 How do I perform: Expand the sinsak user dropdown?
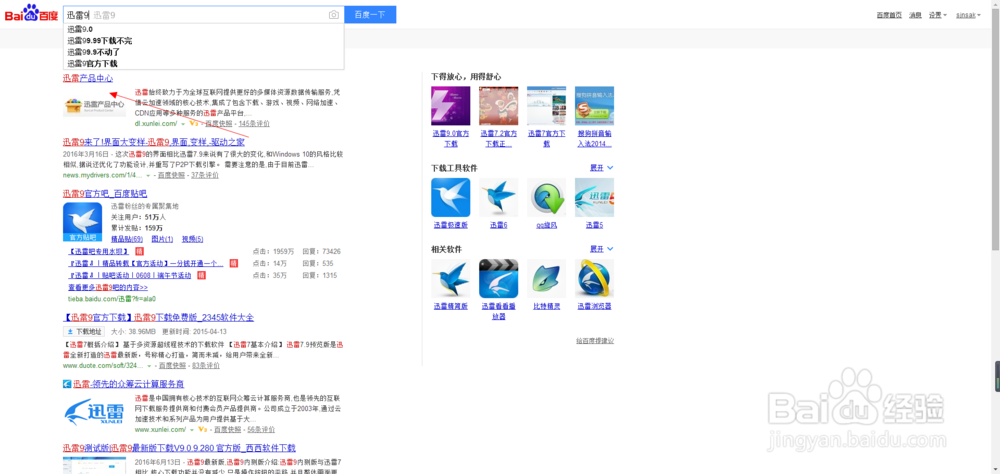click(967, 15)
